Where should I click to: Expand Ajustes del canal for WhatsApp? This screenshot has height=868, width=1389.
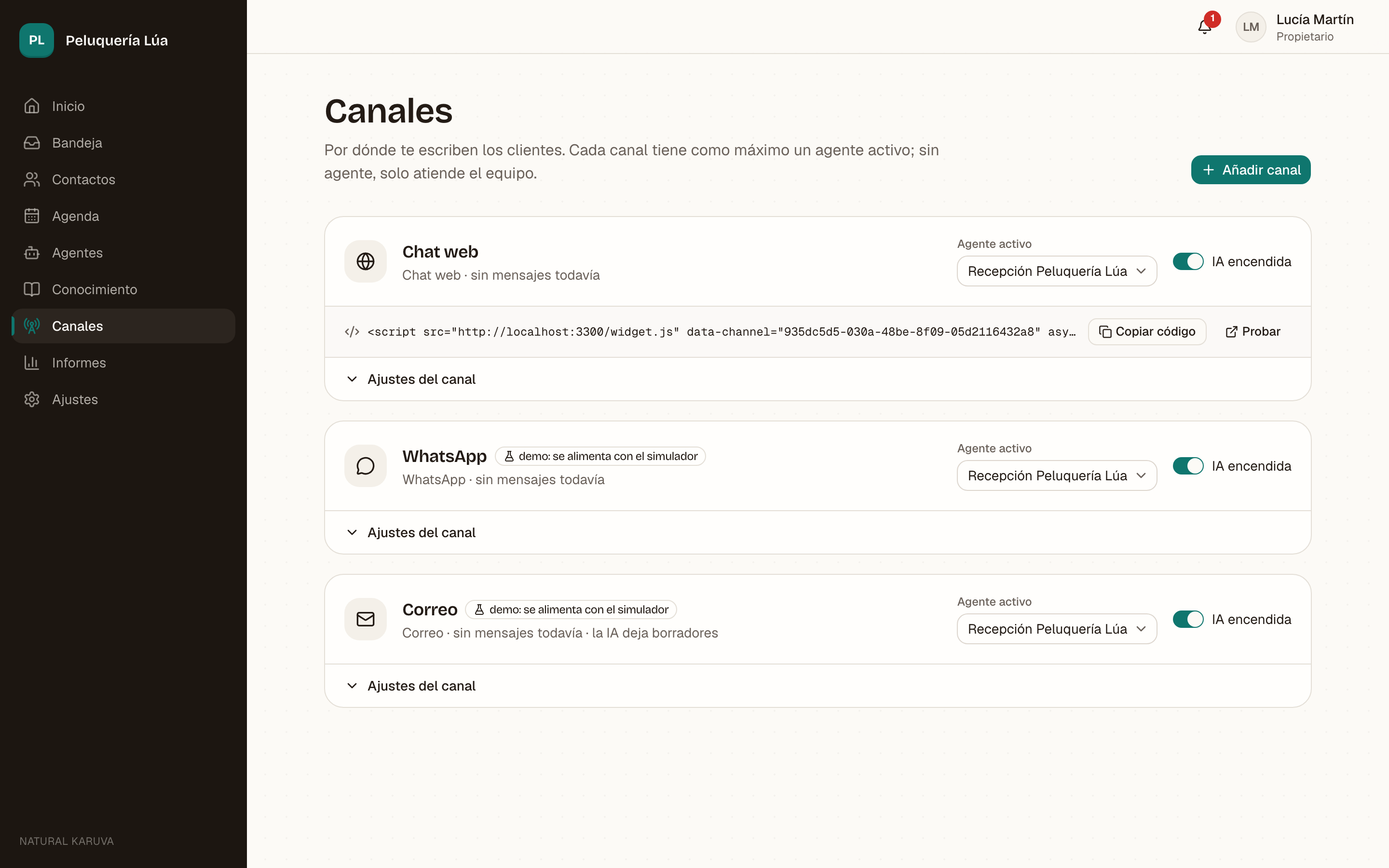click(x=817, y=533)
